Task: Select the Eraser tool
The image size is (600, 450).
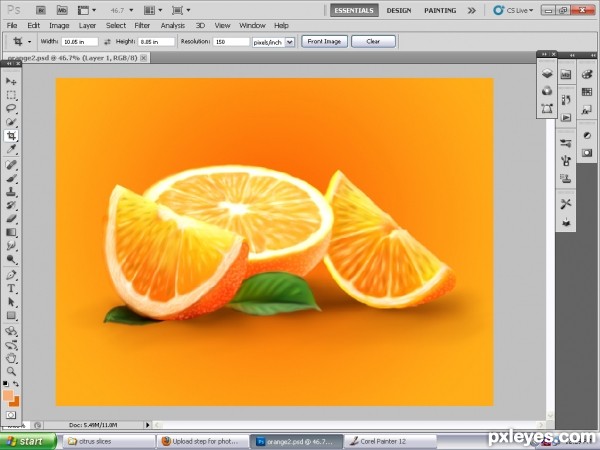Action: click(11, 219)
